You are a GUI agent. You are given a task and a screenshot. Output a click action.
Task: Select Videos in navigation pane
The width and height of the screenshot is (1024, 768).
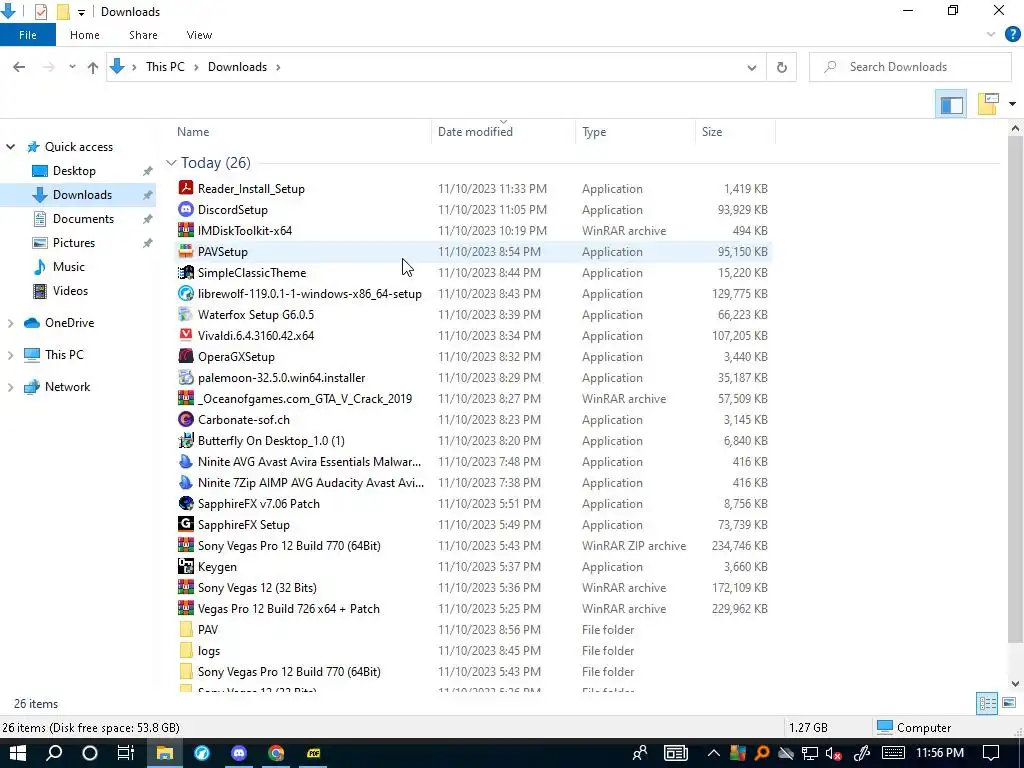70,291
